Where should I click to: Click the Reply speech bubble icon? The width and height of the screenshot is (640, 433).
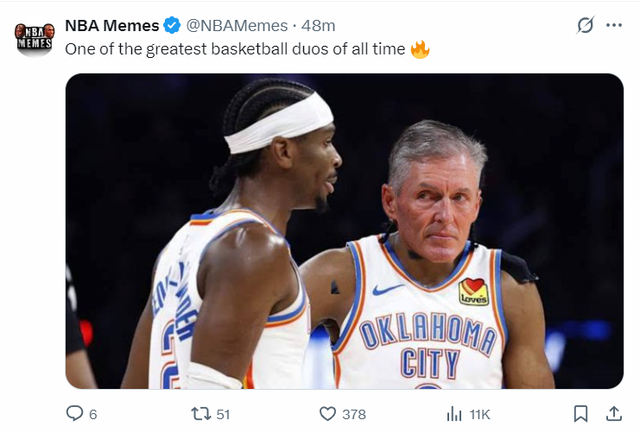[x=74, y=413]
